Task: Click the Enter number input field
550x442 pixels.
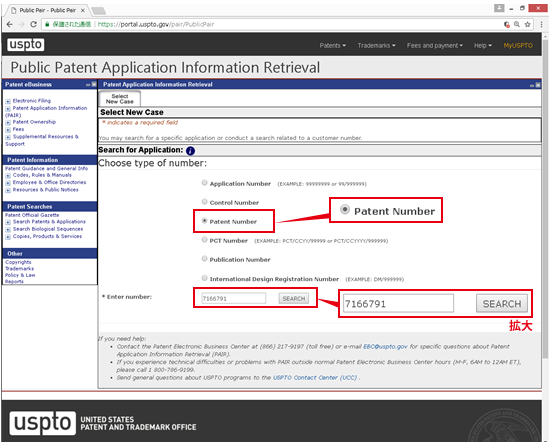Action: click(x=233, y=299)
